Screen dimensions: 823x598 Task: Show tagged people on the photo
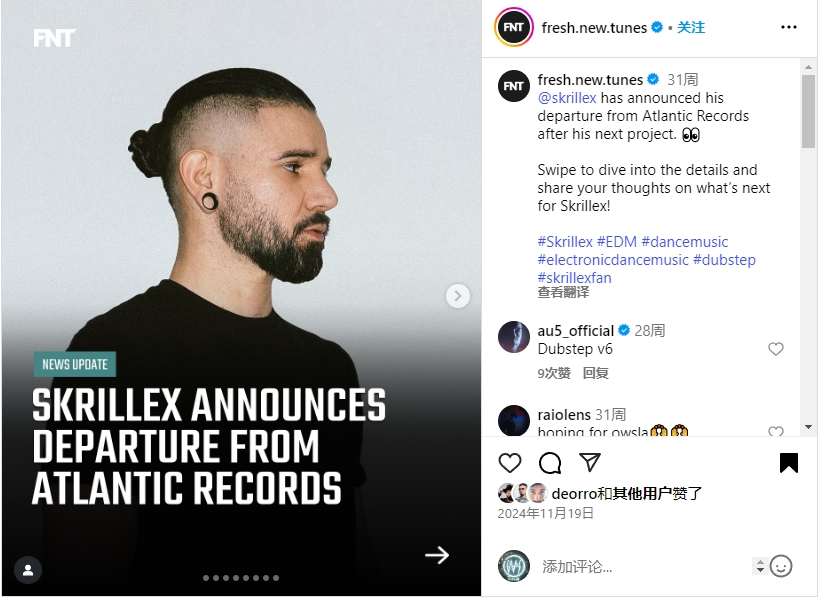tap(28, 570)
